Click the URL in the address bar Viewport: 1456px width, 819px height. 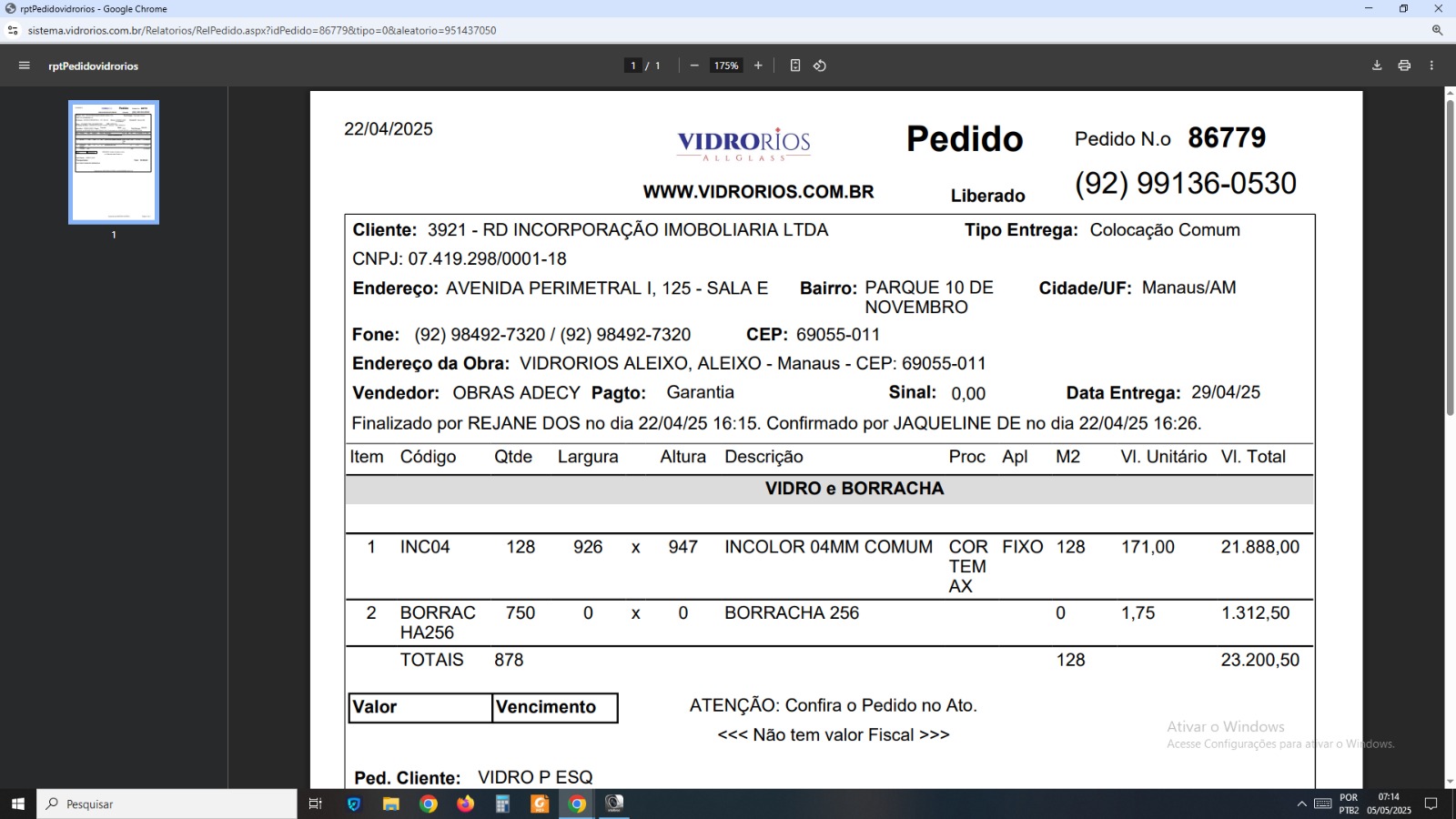[262, 30]
